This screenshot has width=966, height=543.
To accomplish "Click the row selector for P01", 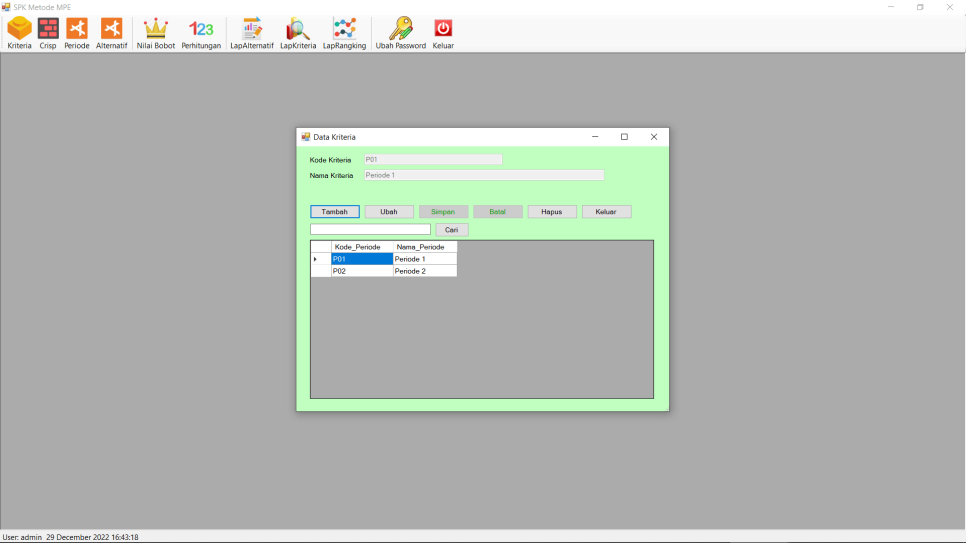I will [321, 259].
